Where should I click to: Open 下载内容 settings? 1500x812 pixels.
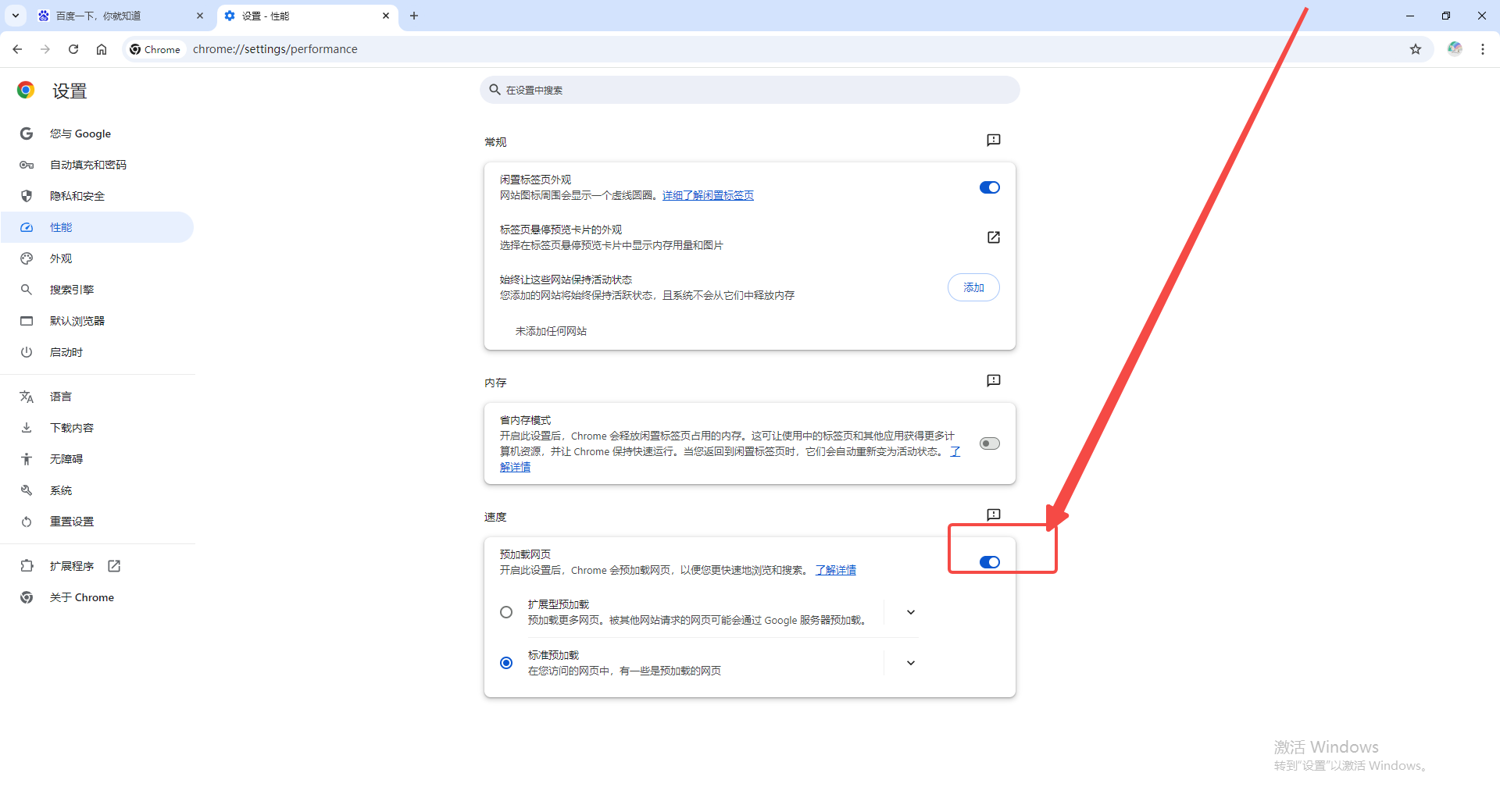pos(98,428)
